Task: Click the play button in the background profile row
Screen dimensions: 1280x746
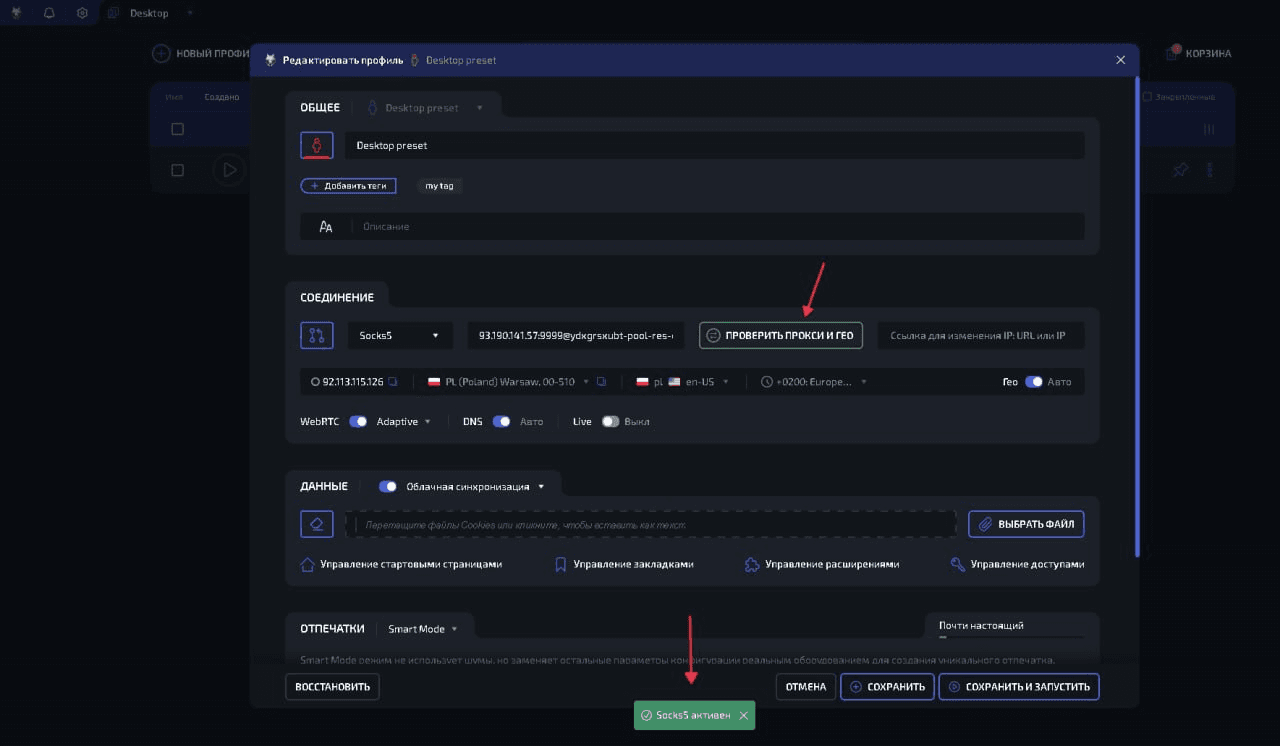Action: (x=229, y=170)
